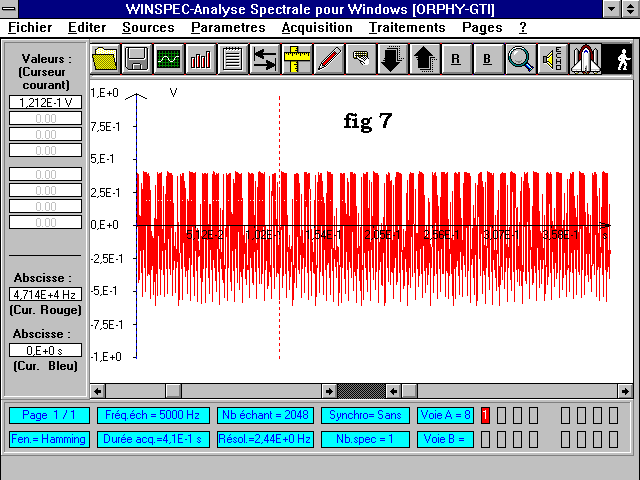
Task: Click the Fréq.éch = 5000 Hz field
Action: (x=153, y=416)
